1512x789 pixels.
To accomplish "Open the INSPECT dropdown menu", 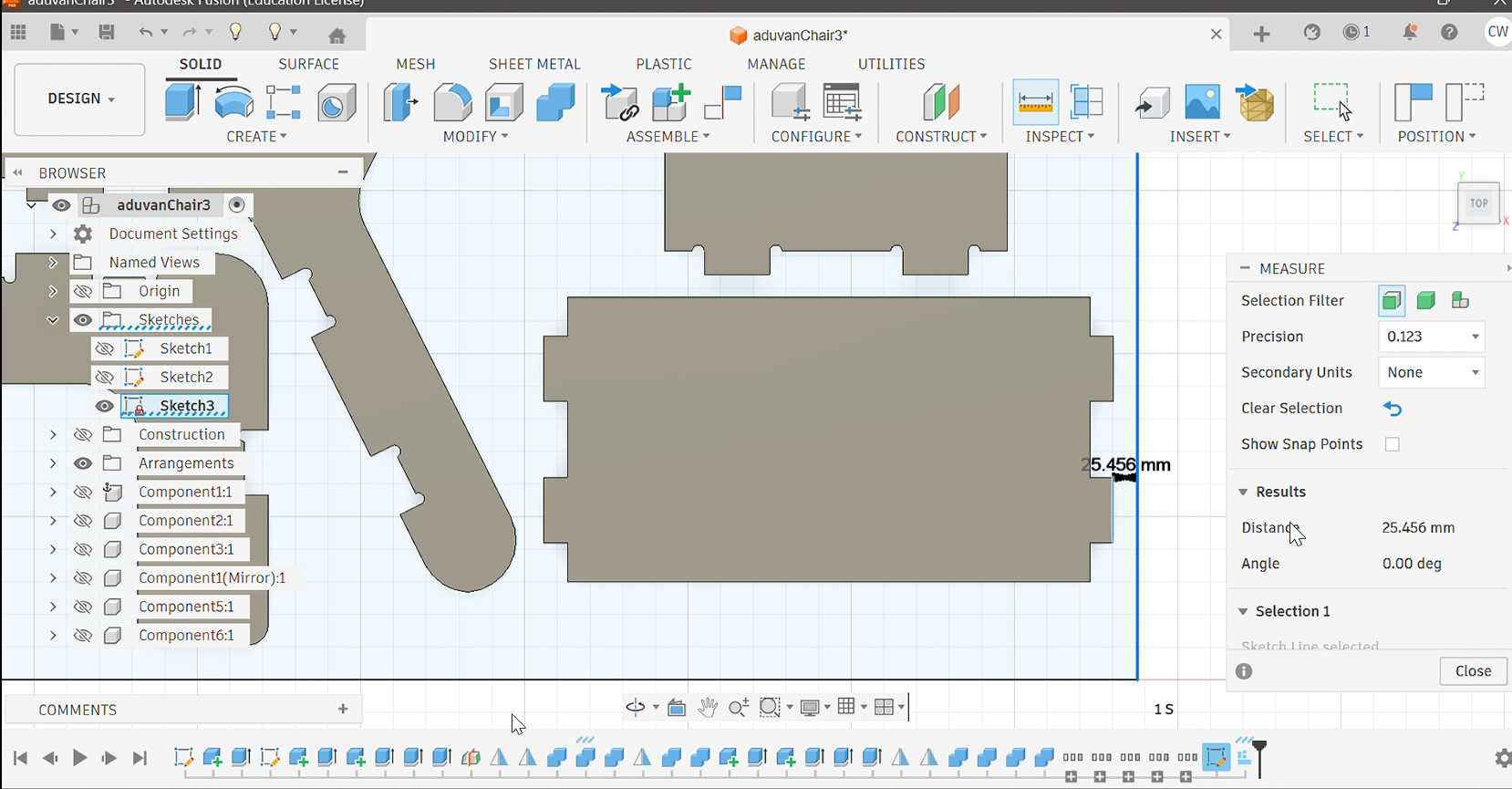I will point(1060,137).
